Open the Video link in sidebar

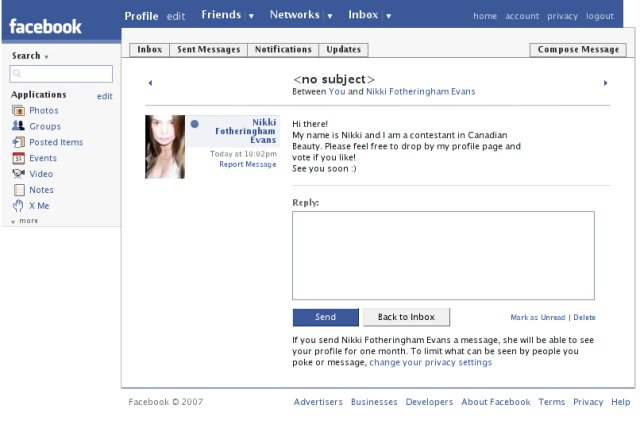coord(41,174)
